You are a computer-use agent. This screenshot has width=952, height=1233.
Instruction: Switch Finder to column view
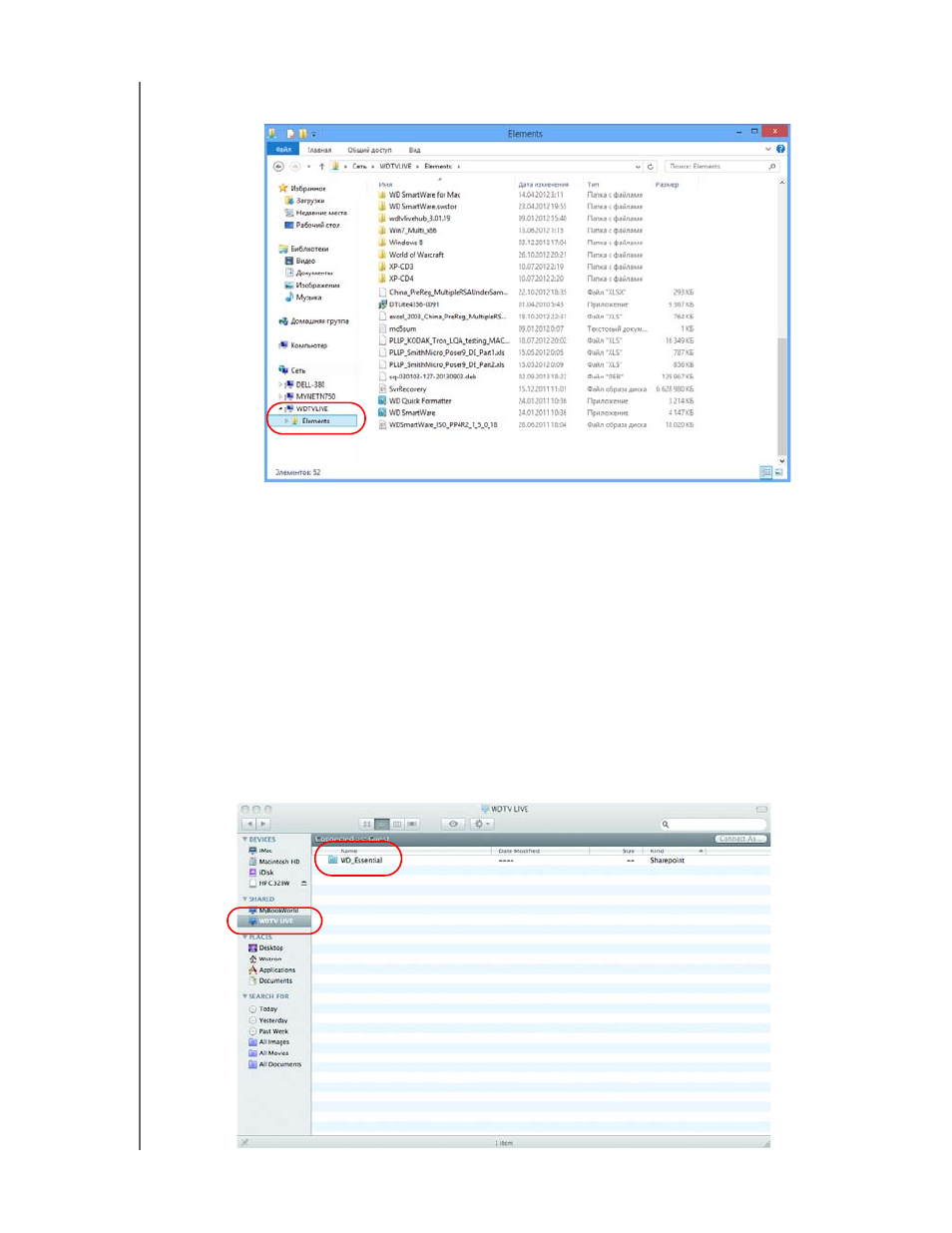(x=397, y=825)
